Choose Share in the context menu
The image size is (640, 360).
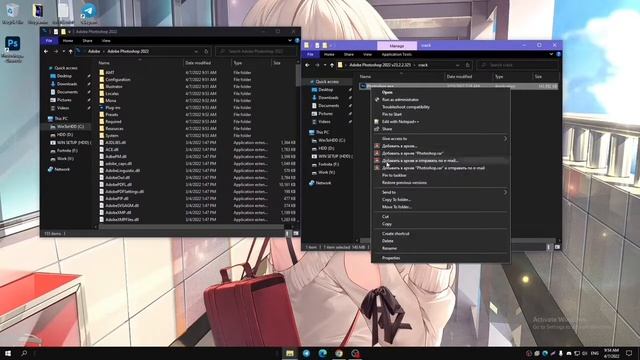(440, 129)
